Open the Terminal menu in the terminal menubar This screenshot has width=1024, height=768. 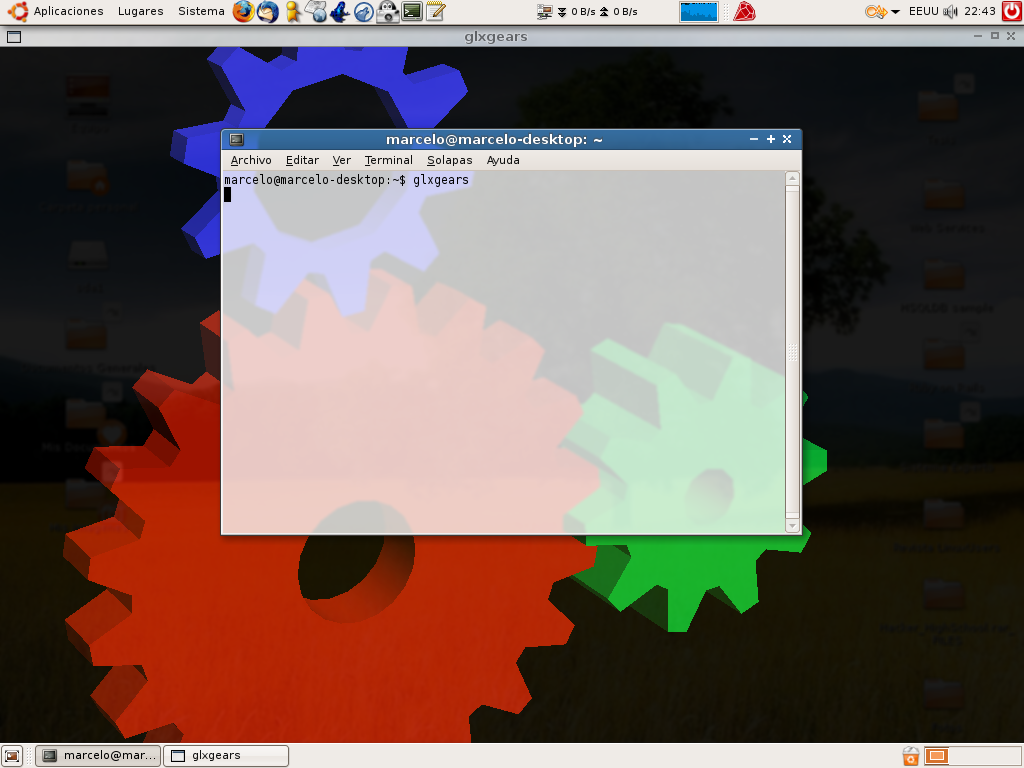[x=389, y=160]
